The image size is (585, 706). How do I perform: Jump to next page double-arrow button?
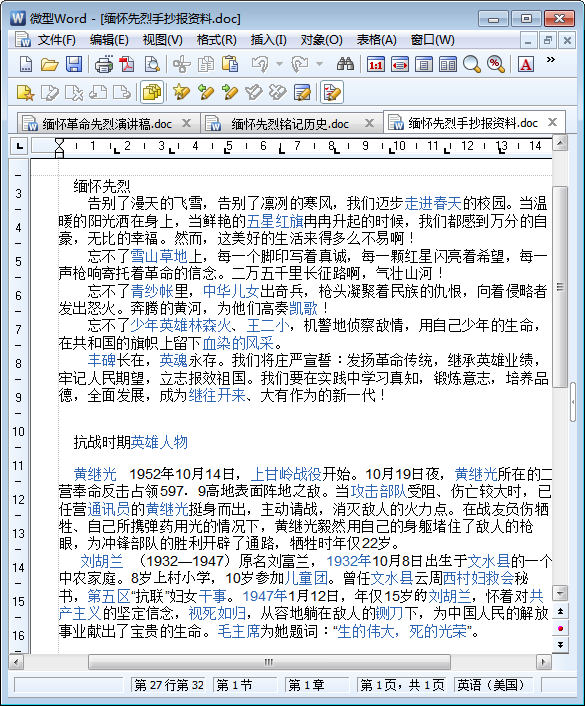pos(560,645)
